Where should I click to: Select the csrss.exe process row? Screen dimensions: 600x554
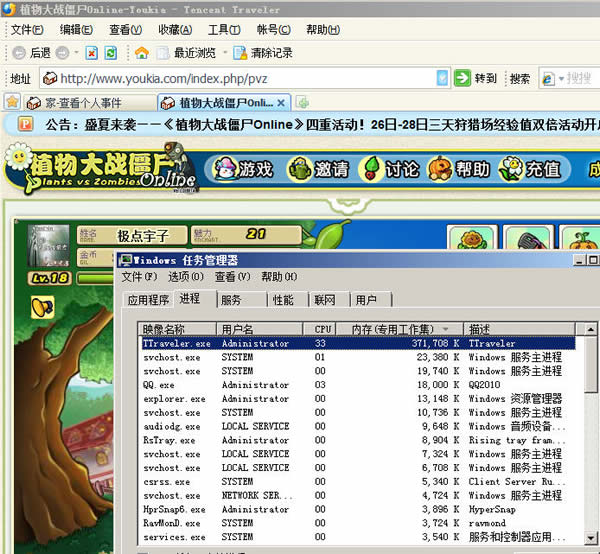[358, 482]
